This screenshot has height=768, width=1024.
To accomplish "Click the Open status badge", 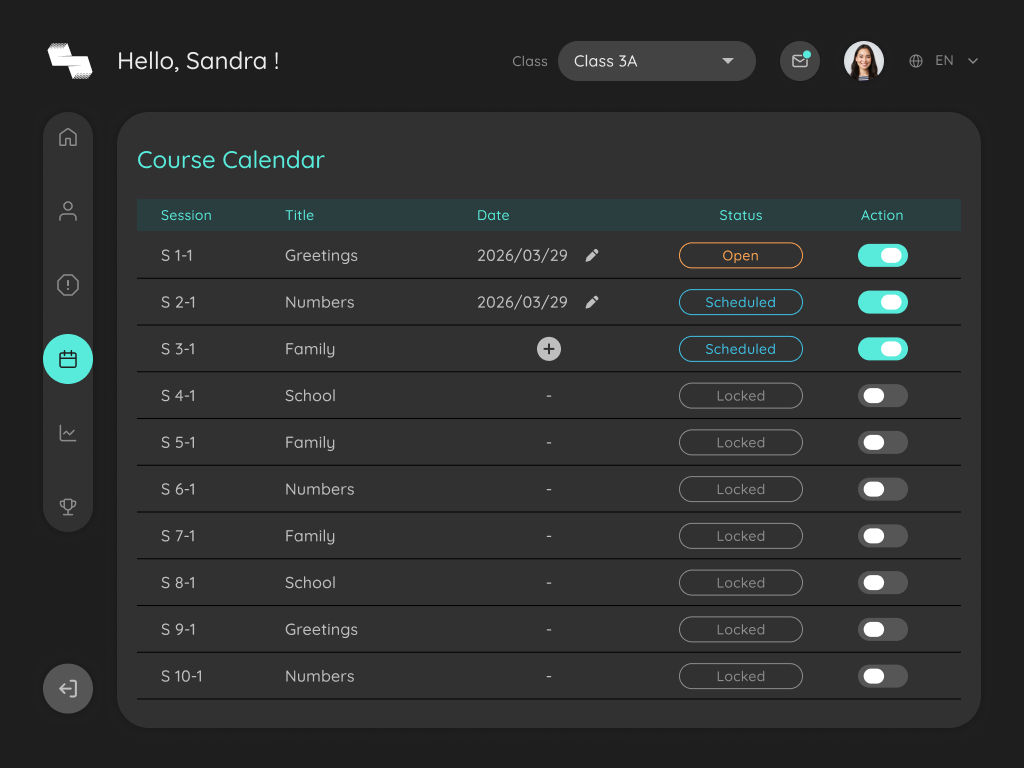I will [741, 255].
